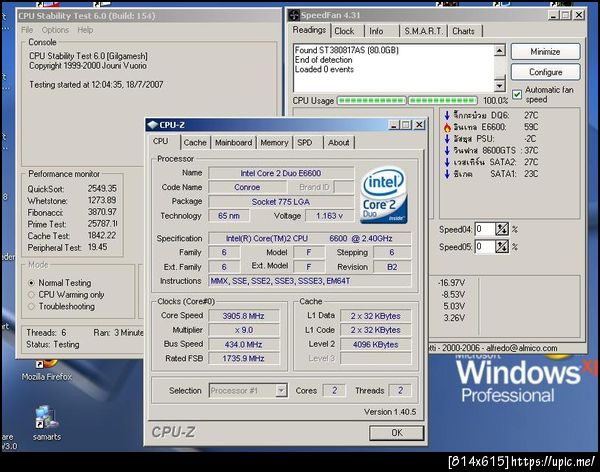Click the Minimize button in SpeedFan panel
Image resolution: width=600 pixels, height=472 pixels.
pyautogui.click(x=545, y=52)
